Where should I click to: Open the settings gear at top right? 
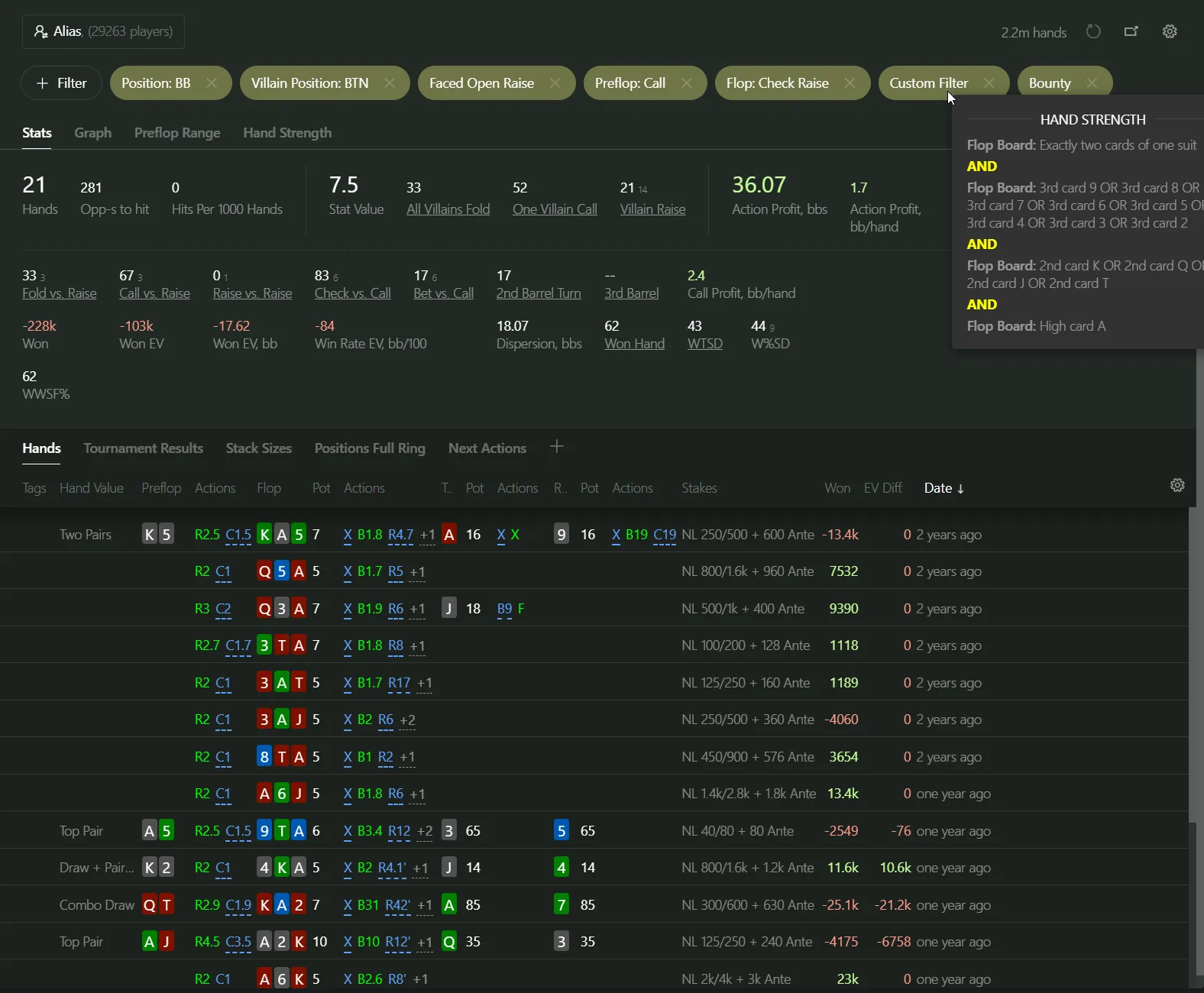pos(1170,32)
